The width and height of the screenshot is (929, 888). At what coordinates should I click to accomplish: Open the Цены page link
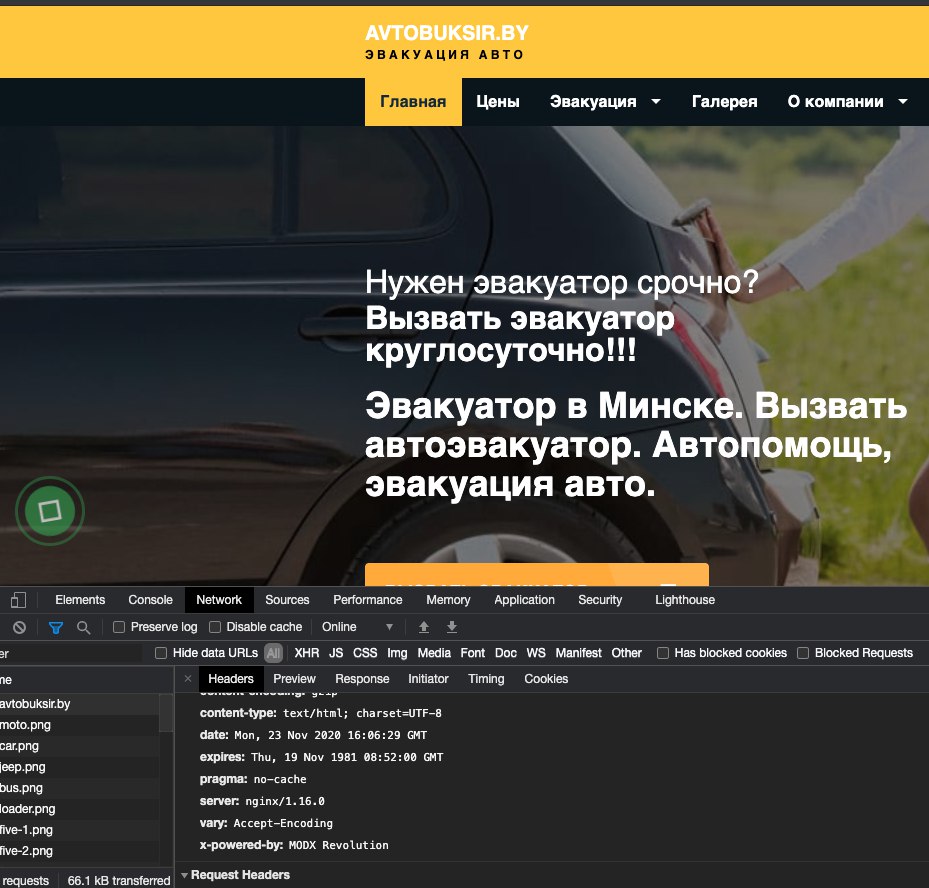(x=497, y=102)
